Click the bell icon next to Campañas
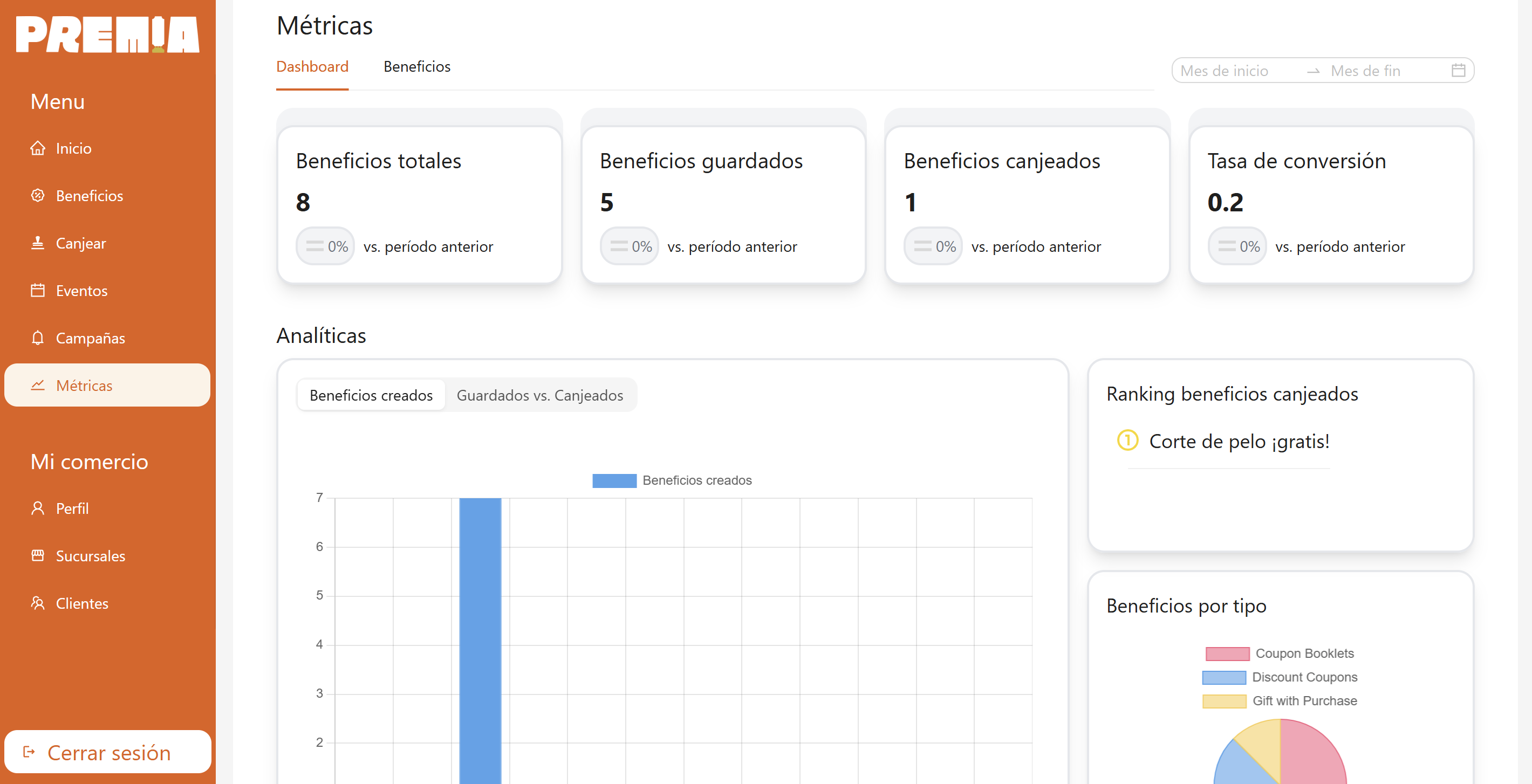Screen dimensions: 1532x784 pyautogui.click(x=37, y=338)
